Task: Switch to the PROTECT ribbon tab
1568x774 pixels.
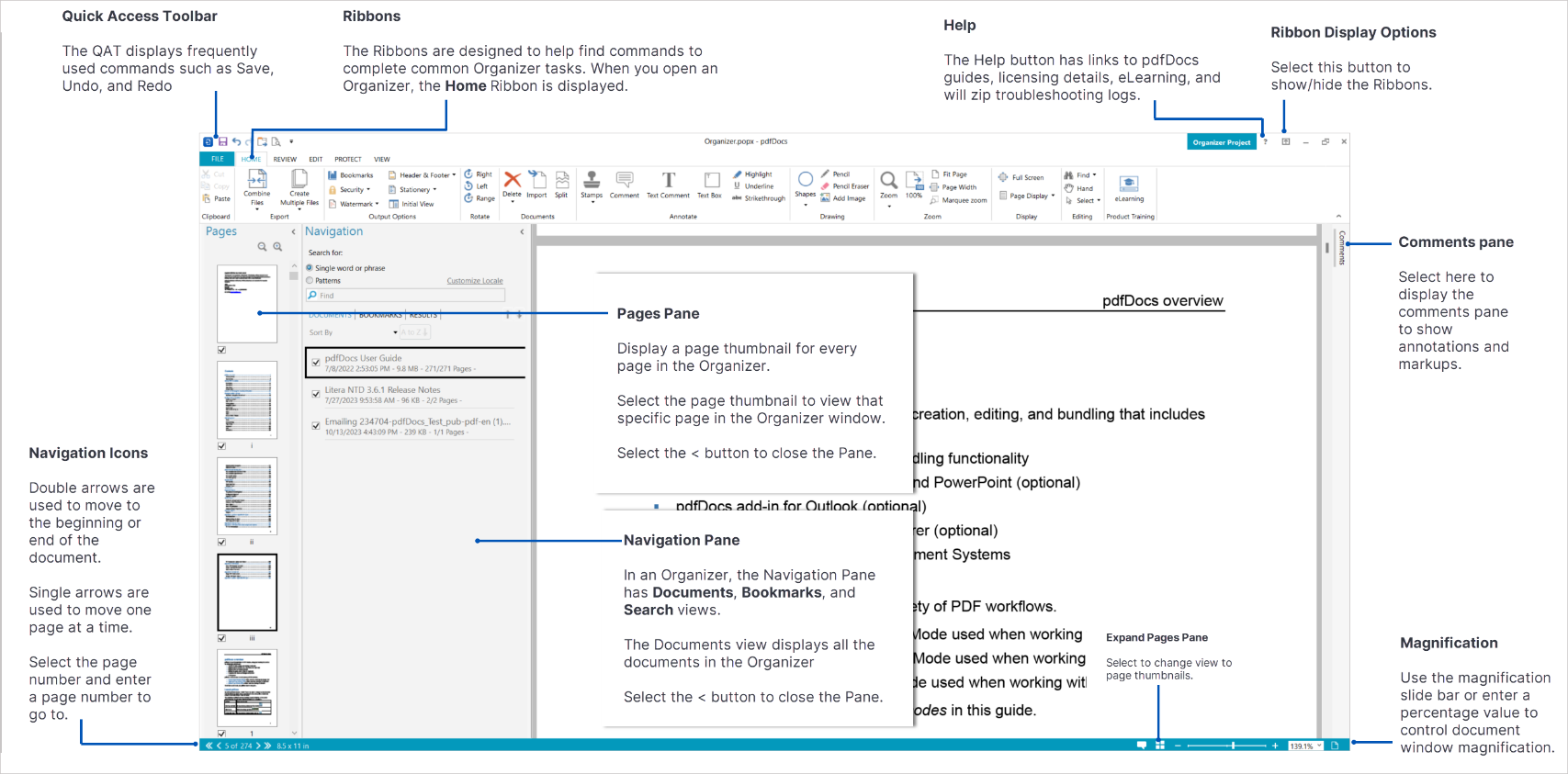Action: (x=348, y=159)
